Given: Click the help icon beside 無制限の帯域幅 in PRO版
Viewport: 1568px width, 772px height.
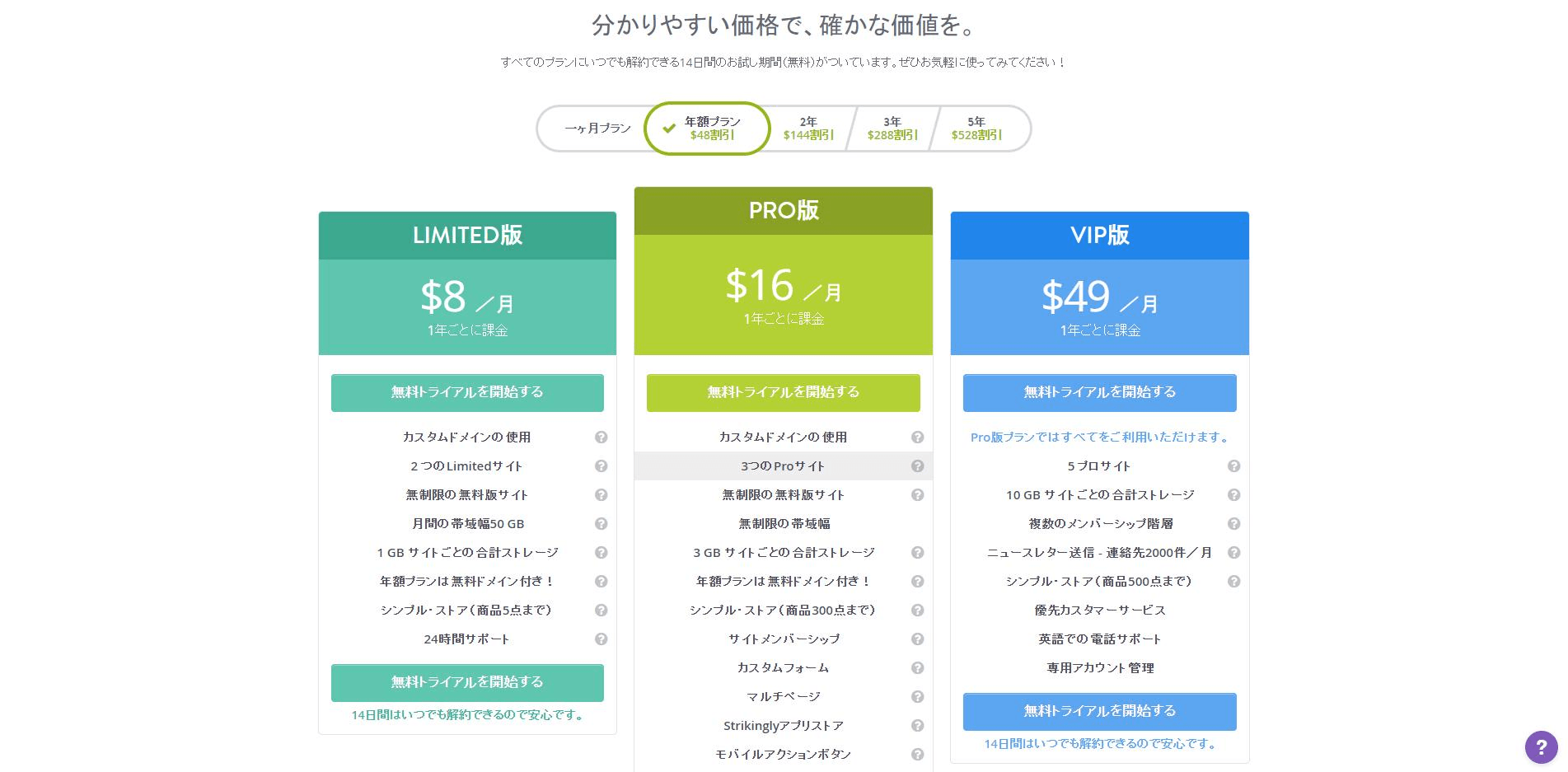Looking at the screenshot, I should coord(918,523).
